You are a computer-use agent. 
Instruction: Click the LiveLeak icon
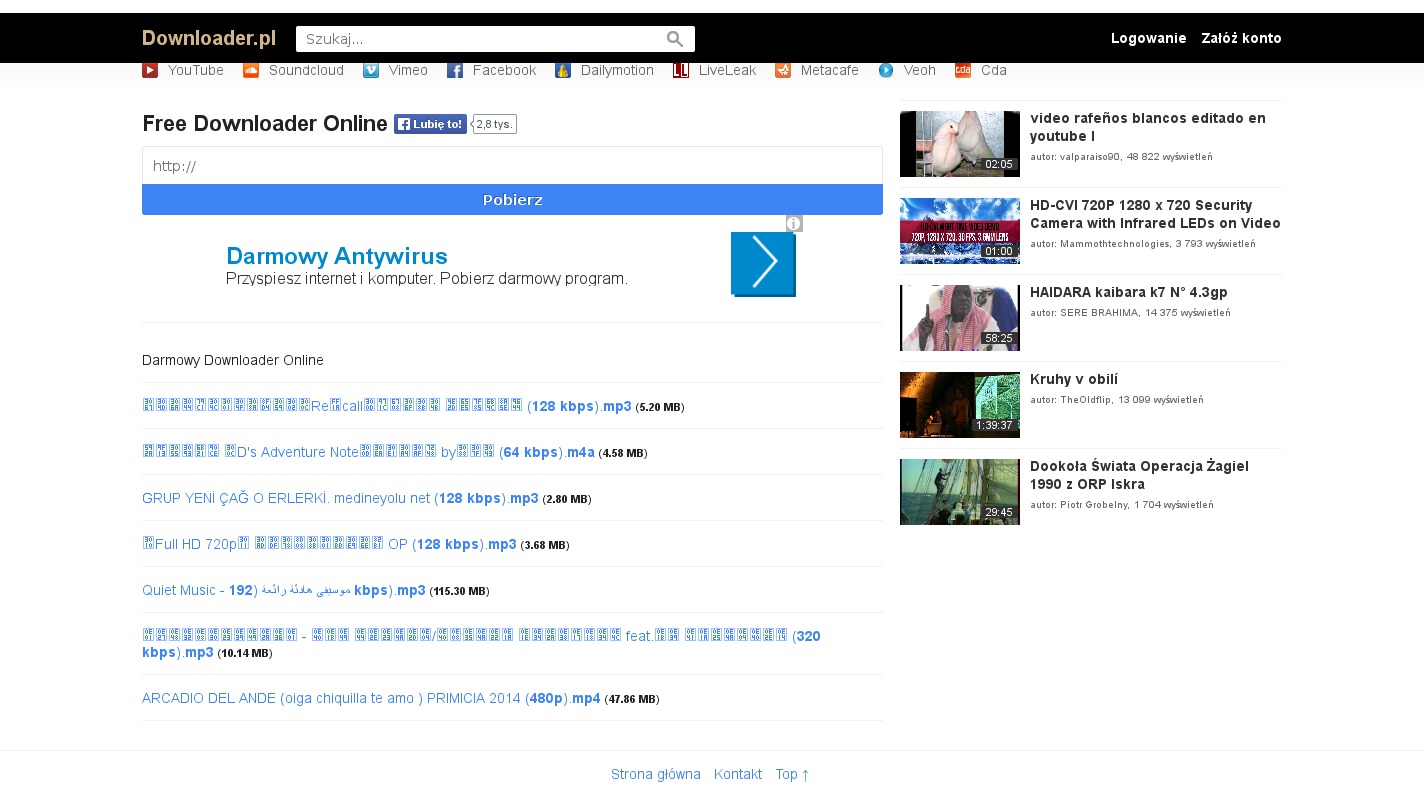click(x=681, y=70)
